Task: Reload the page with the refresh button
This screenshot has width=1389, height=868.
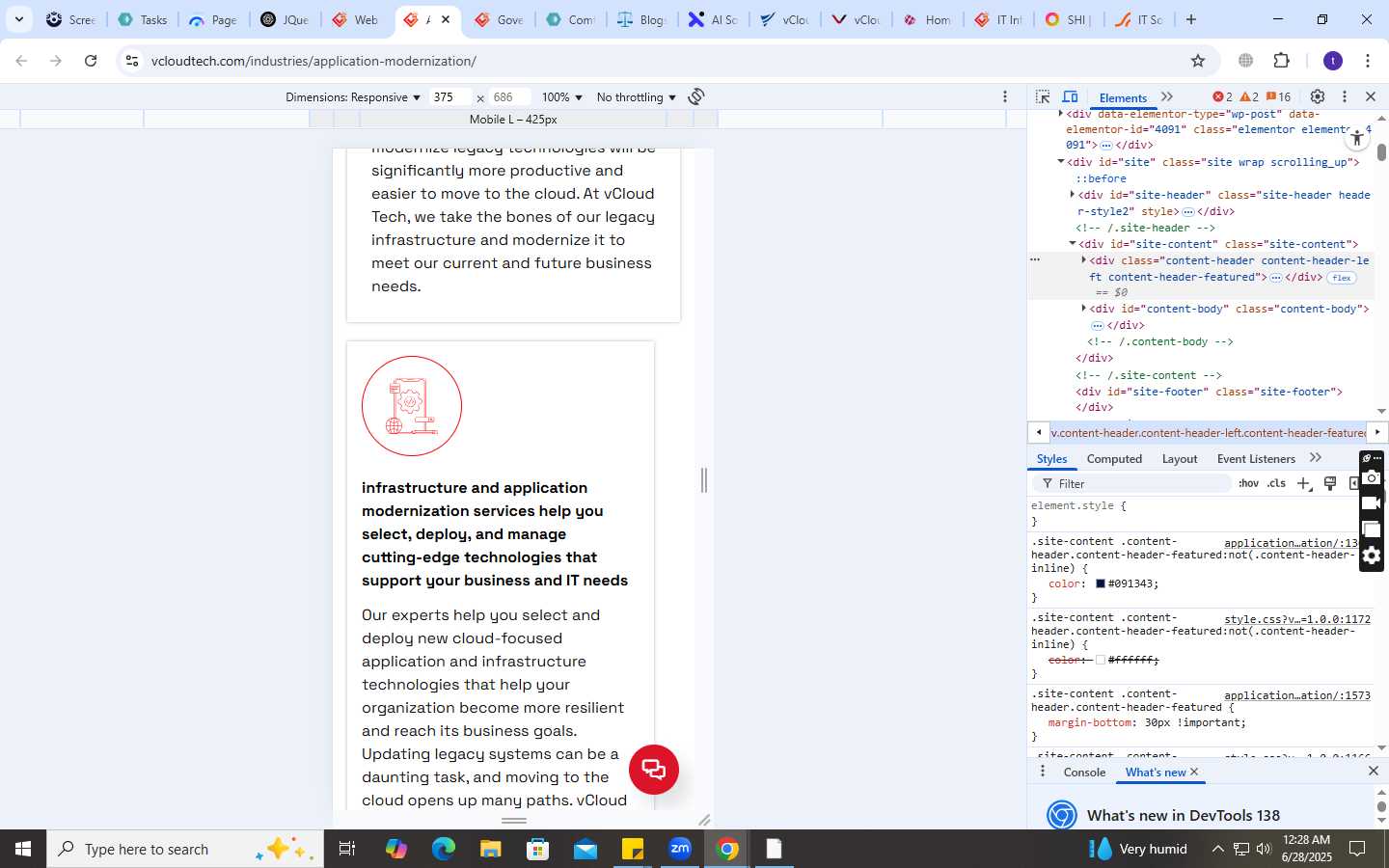Action: (91, 61)
